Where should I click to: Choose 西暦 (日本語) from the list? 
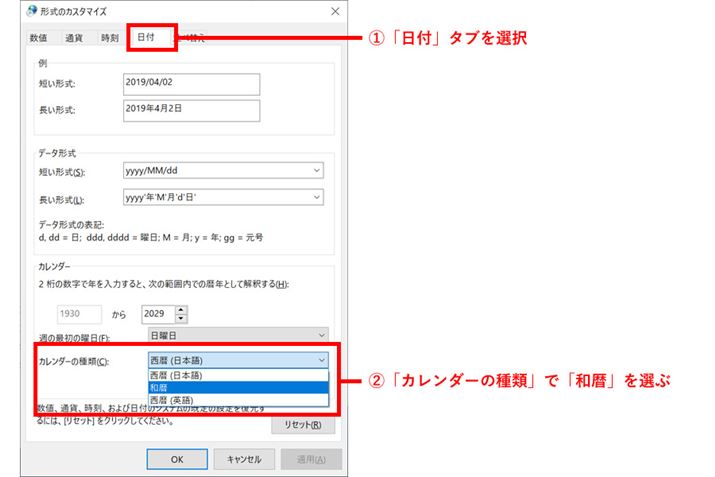(238, 375)
